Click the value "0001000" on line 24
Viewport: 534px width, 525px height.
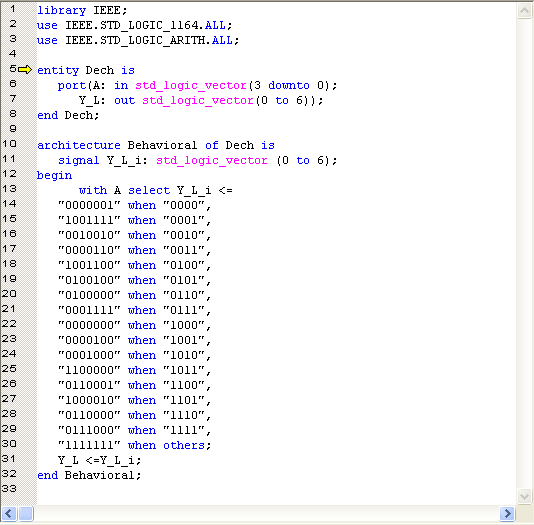coord(89,355)
